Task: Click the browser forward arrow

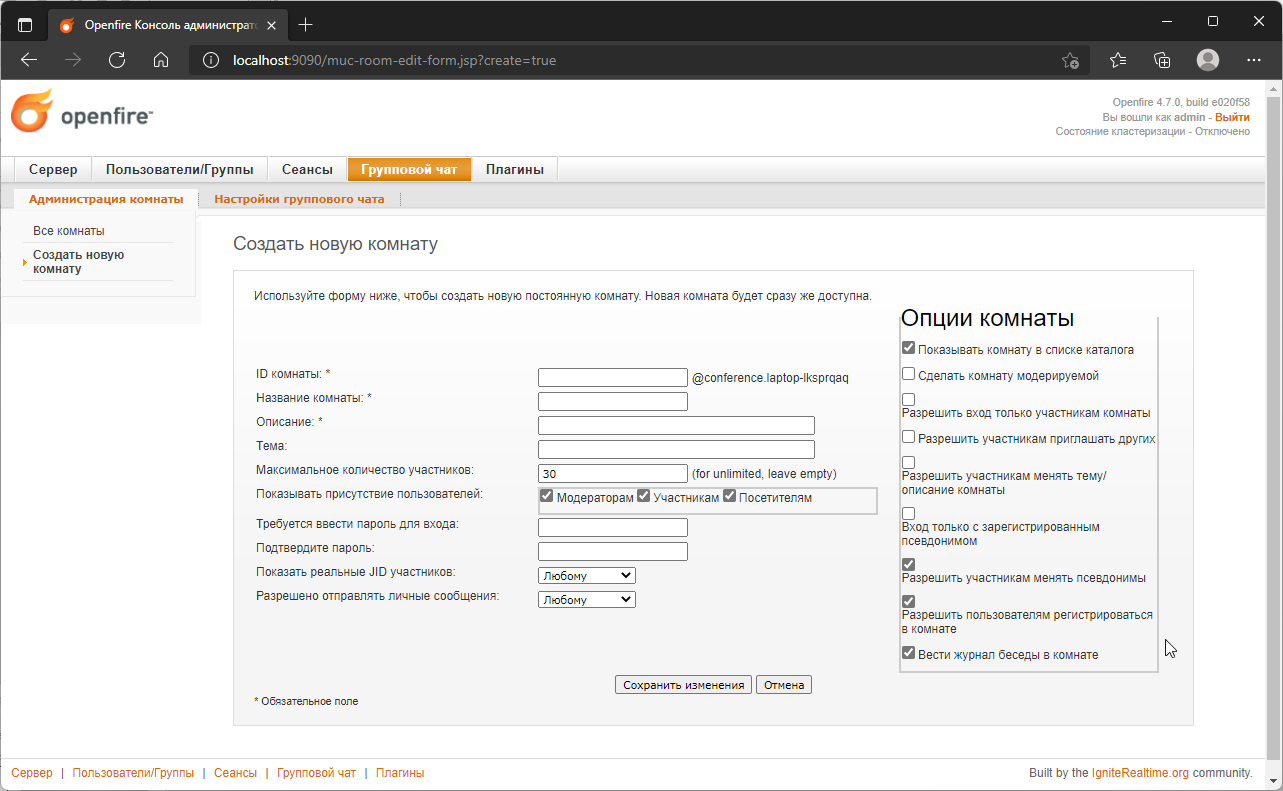Action: 73,60
